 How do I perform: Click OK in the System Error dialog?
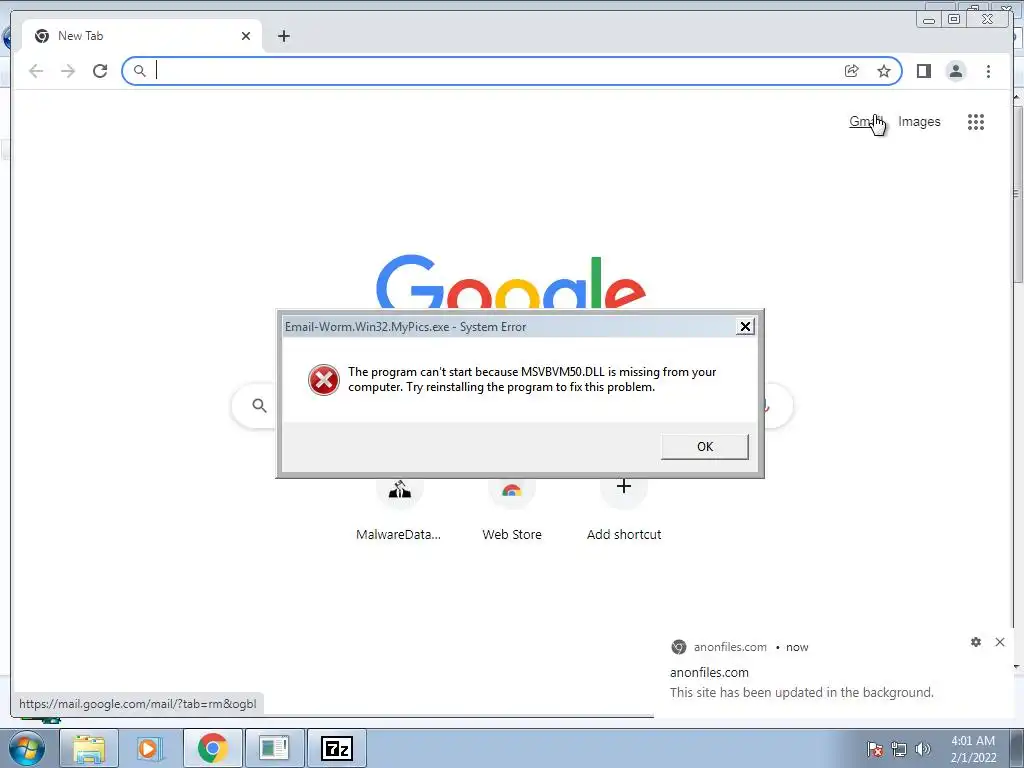[705, 447]
